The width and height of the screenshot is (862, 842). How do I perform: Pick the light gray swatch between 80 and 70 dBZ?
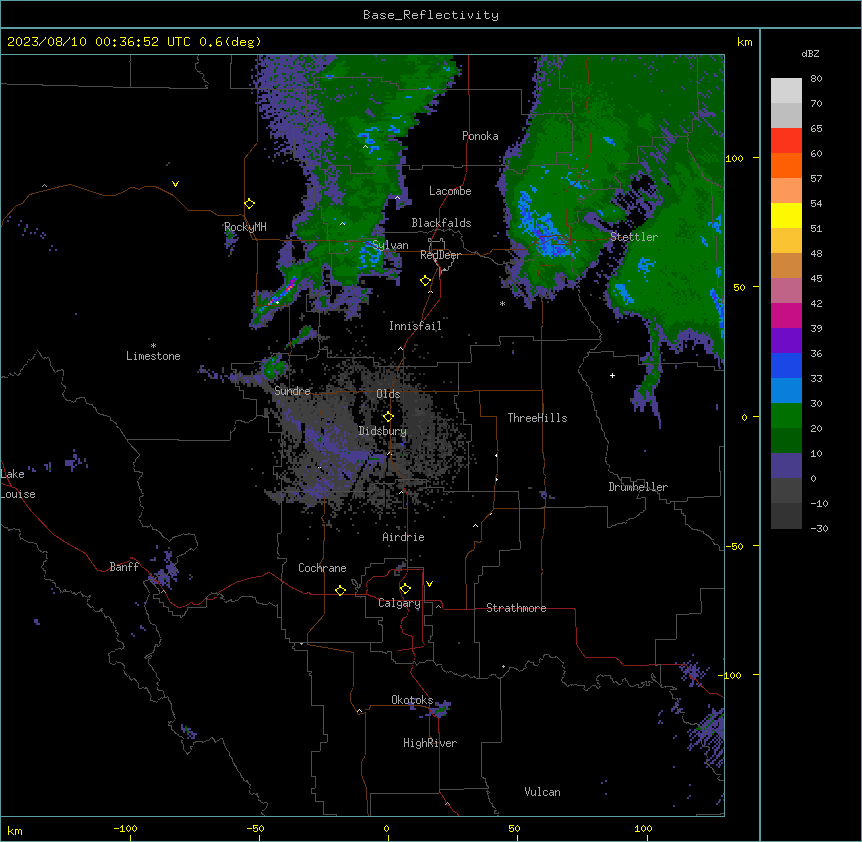tap(786, 91)
